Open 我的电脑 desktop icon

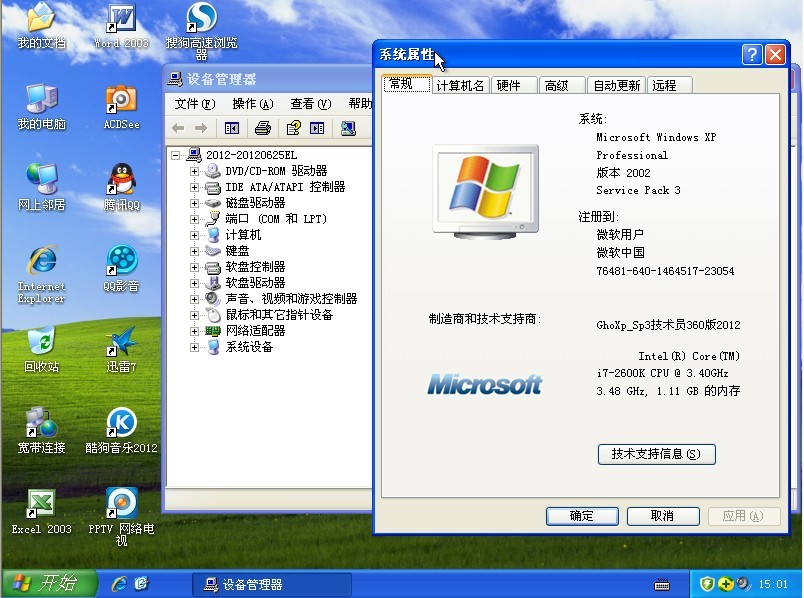coord(41,107)
